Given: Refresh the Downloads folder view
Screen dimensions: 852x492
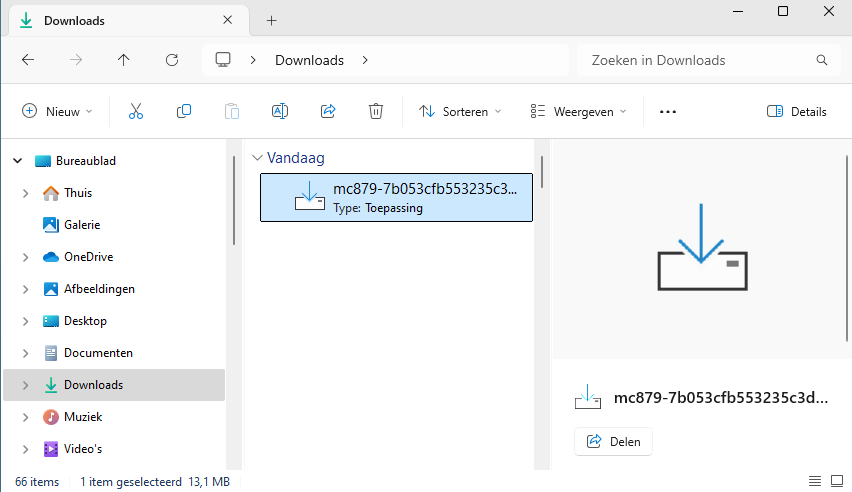Looking at the screenshot, I should (x=172, y=60).
